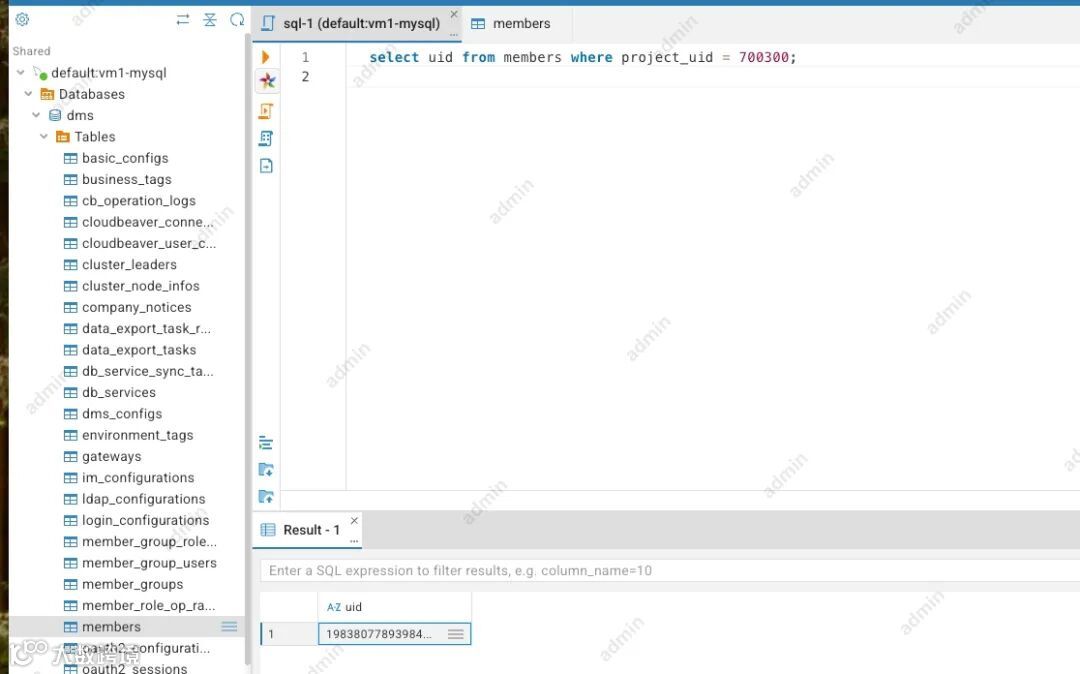Select result row number 1
The height and width of the screenshot is (674, 1080).
pyautogui.click(x=289, y=634)
